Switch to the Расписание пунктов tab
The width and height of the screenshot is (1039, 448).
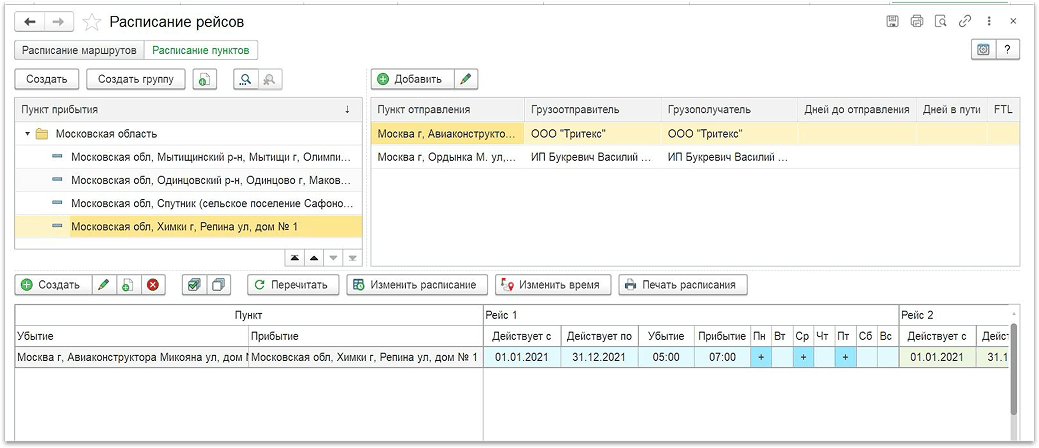pyautogui.click(x=201, y=50)
